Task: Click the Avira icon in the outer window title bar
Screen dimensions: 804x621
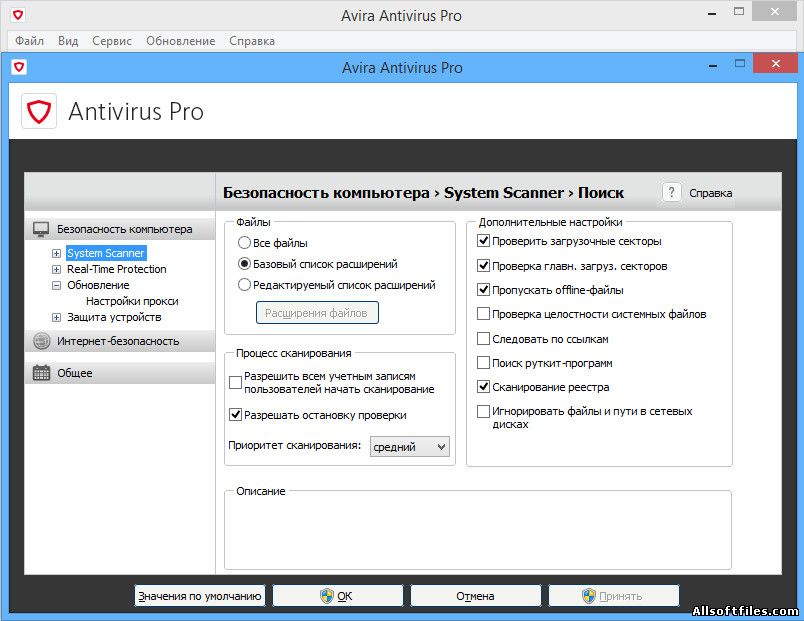Action: (18, 15)
